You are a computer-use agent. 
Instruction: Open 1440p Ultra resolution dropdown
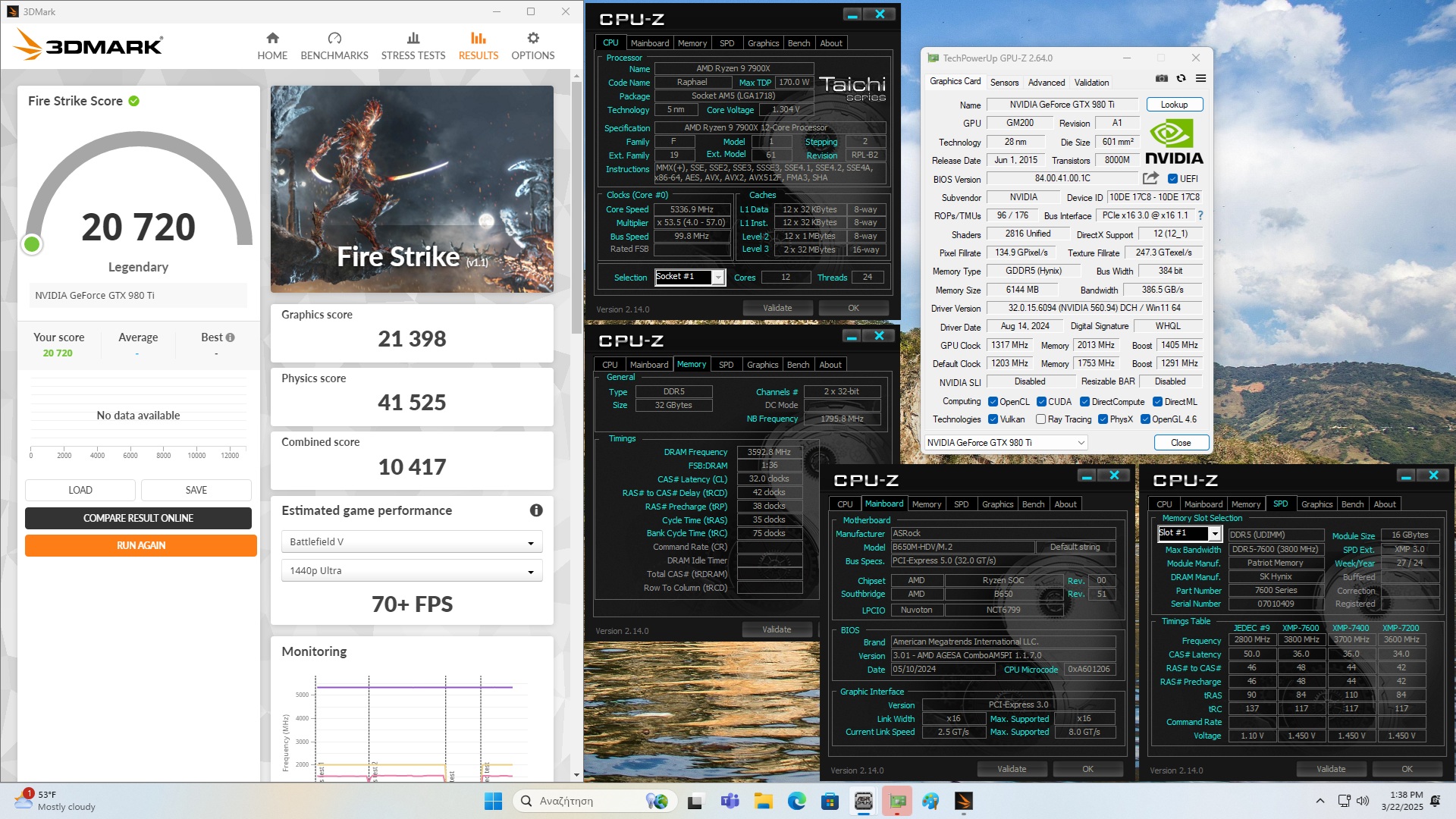pyautogui.click(x=412, y=570)
